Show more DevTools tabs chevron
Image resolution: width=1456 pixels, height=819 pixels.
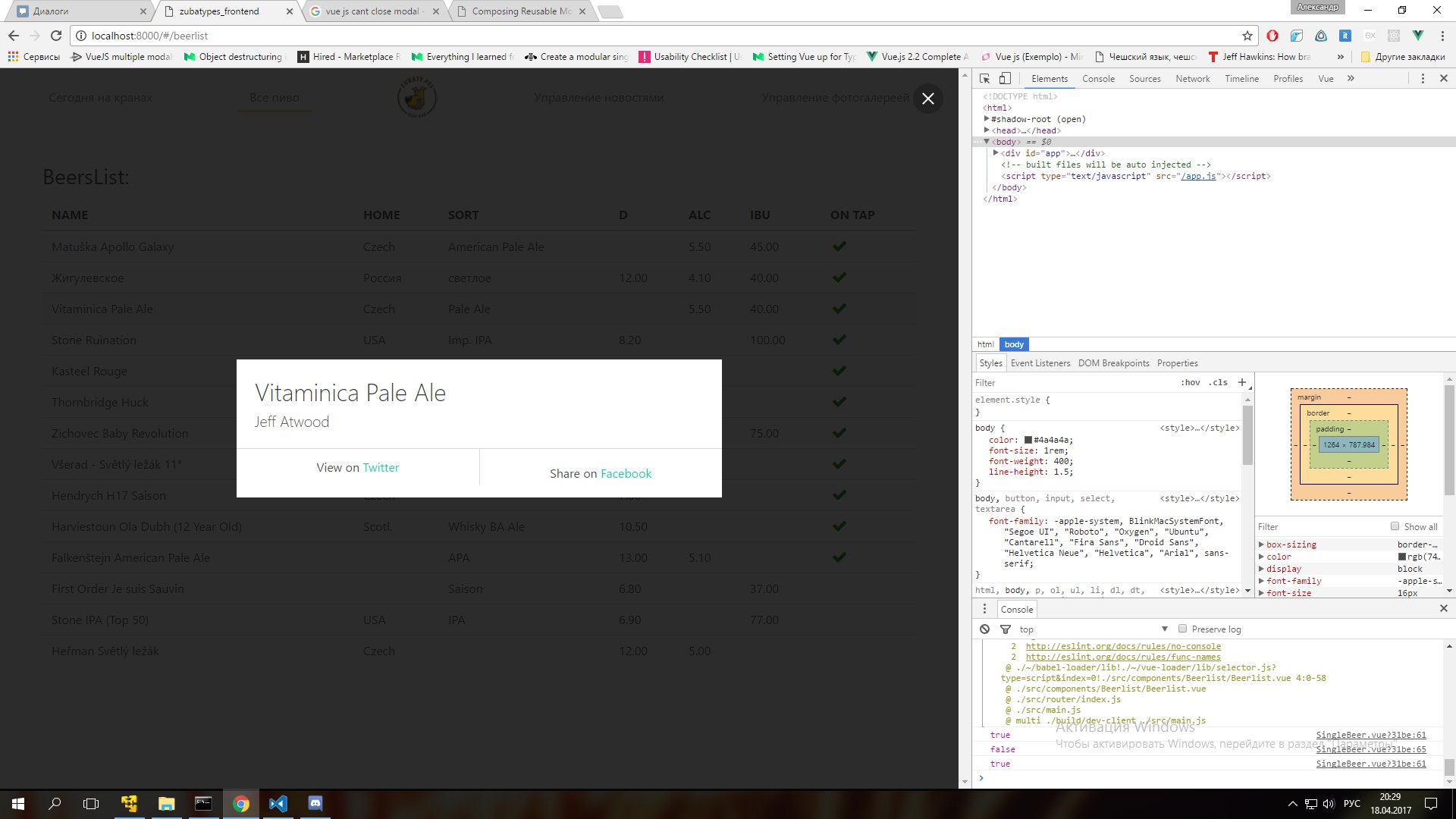pos(1351,79)
